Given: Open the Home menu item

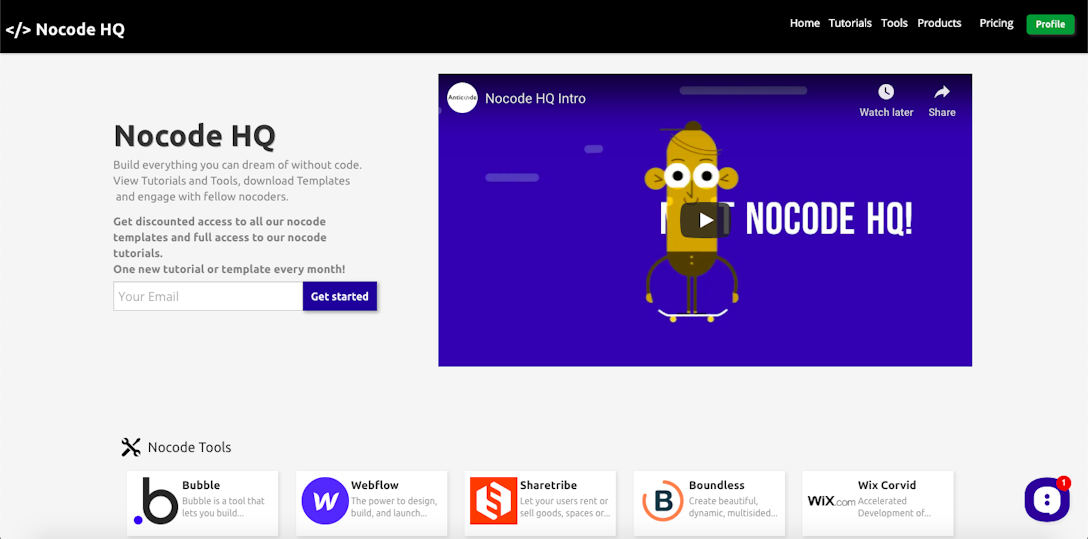Looking at the screenshot, I should pos(804,23).
